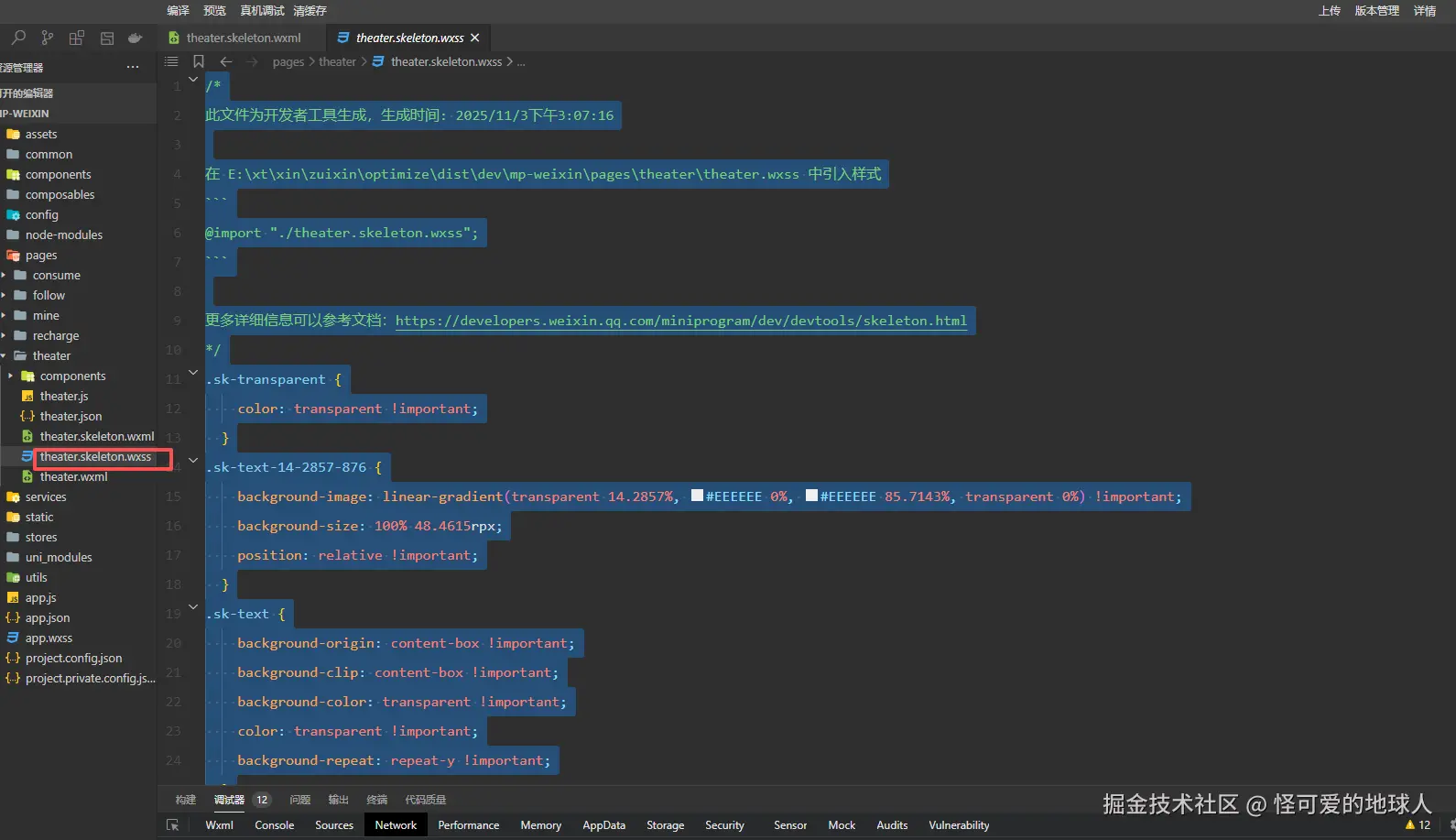Fold the .sk-text rule at line 19
This screenshot has width=1456, height=840.
193,607
